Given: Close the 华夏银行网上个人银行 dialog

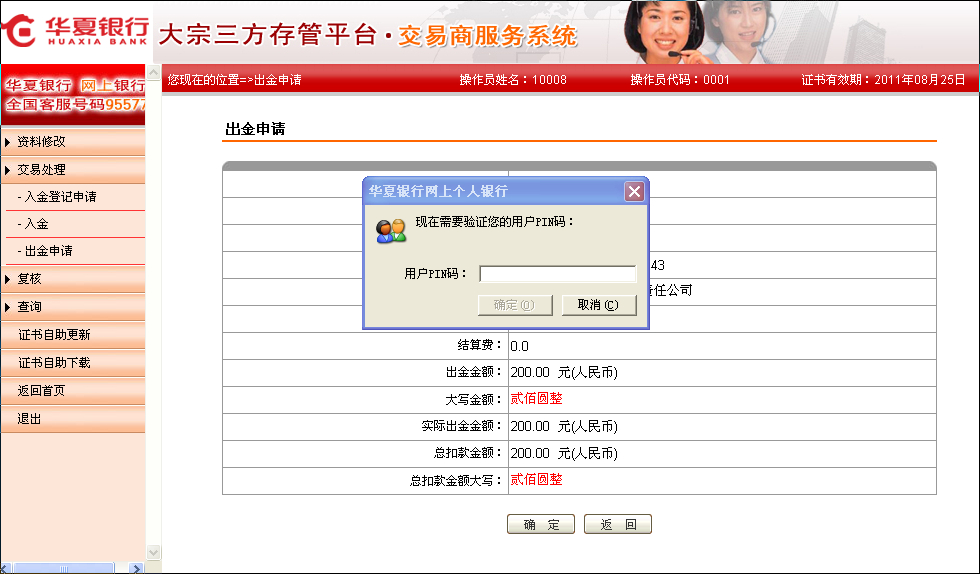Looking at the screenshot, I should tap(634, 191).
